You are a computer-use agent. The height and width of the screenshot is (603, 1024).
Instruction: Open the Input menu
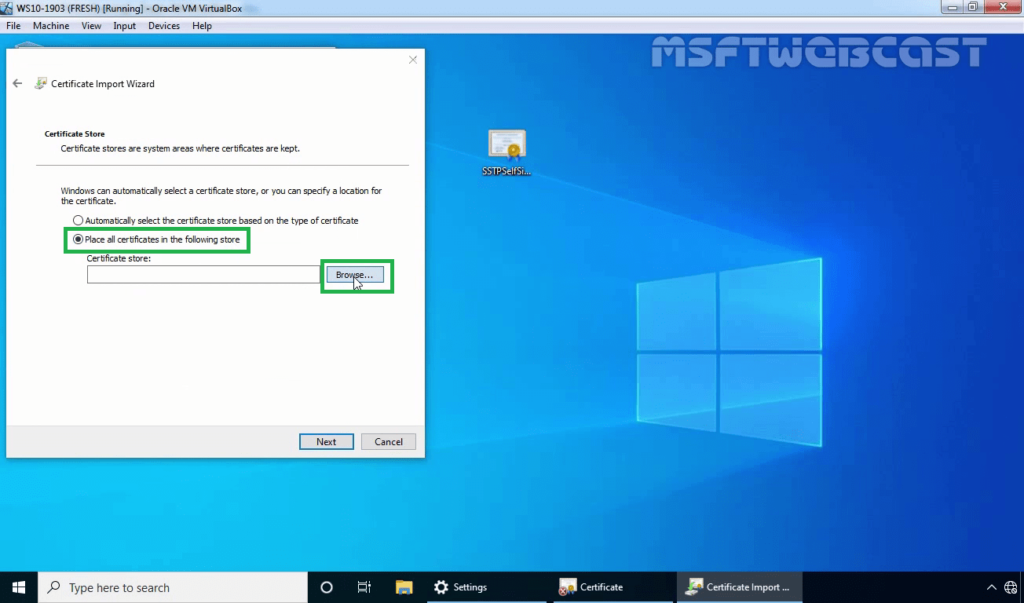[124, 25]
